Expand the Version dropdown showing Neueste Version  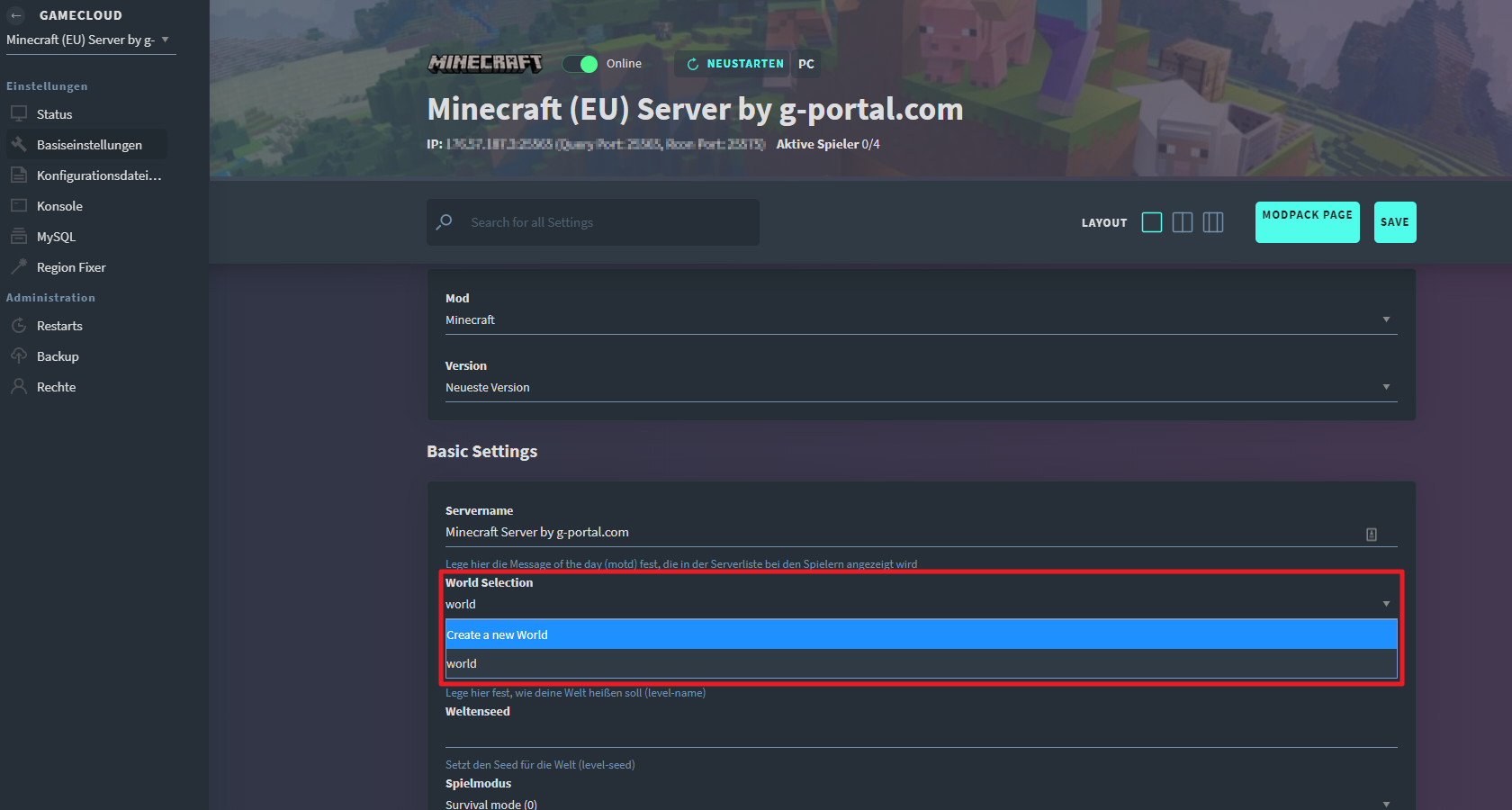tap(1386, 387)
